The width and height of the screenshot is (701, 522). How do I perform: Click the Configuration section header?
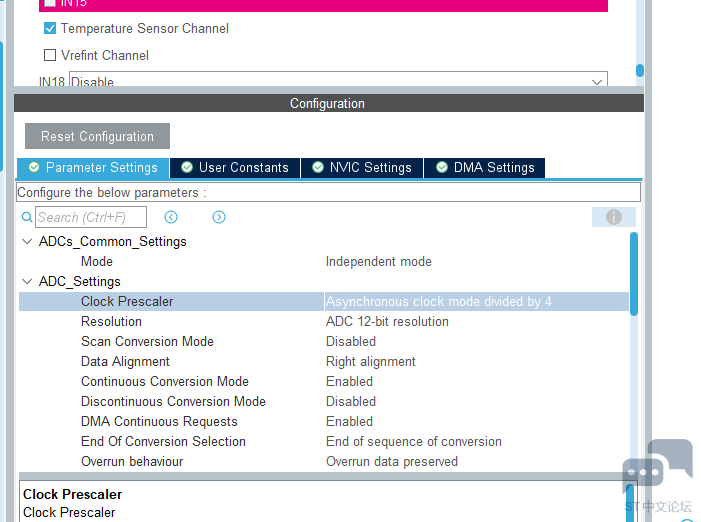[329, 103]
